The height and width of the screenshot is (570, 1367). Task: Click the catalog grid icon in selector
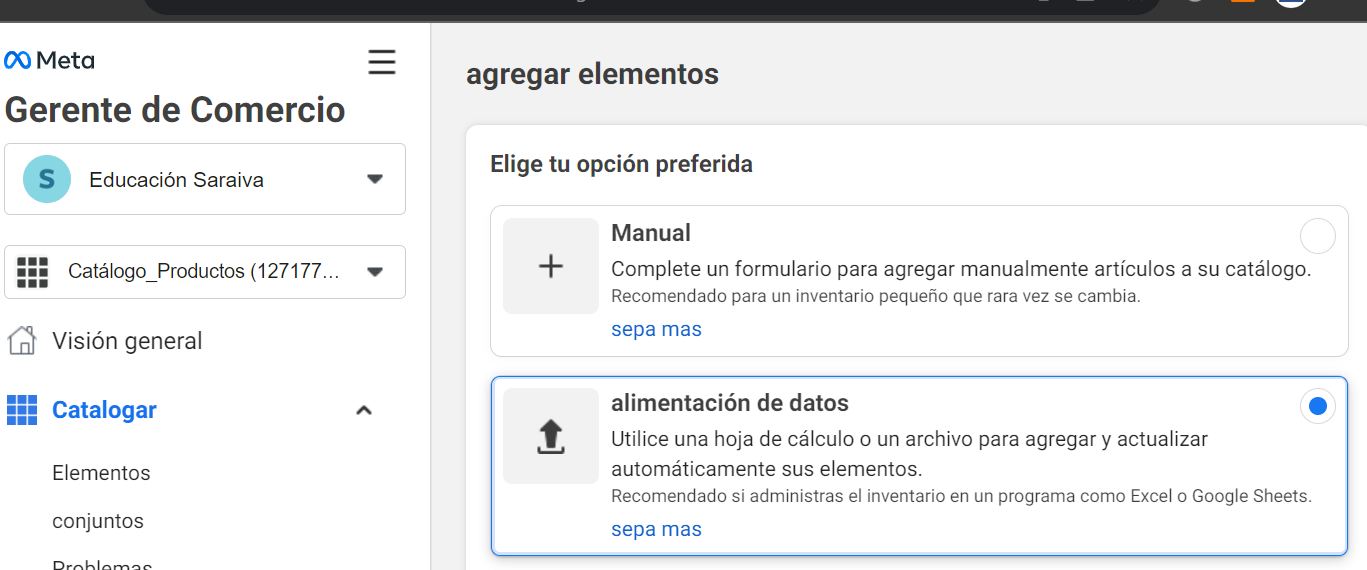(33, 272)
